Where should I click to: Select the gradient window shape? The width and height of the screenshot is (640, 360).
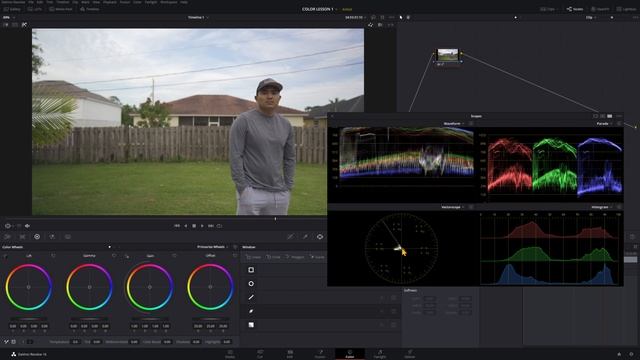[251, 325]
